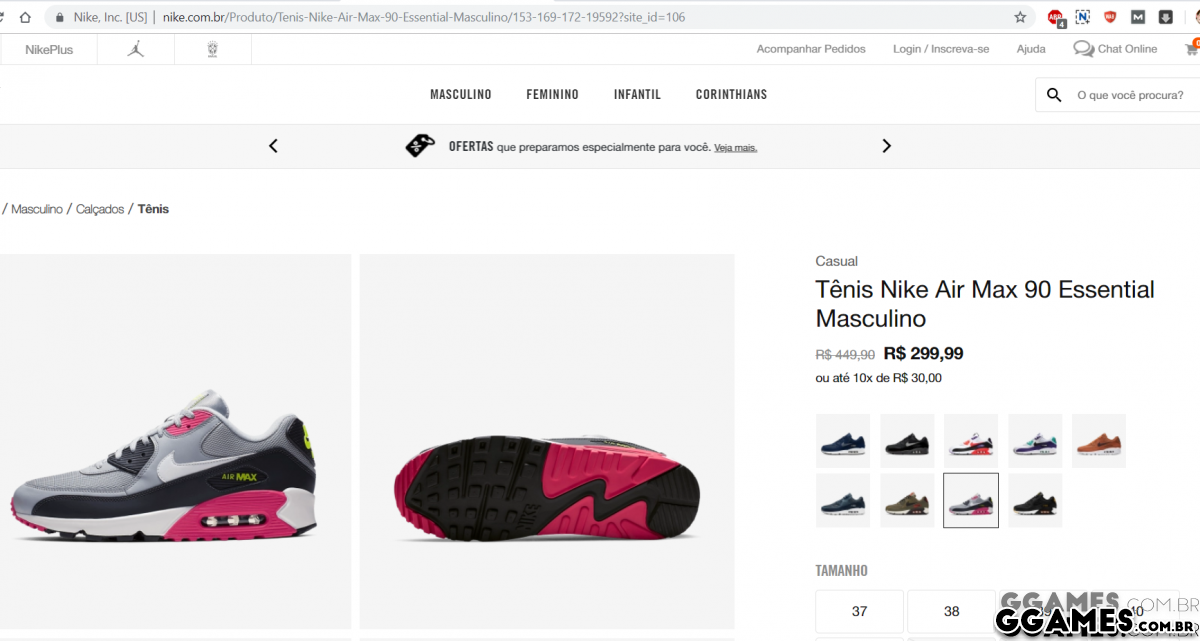Click the search field O que você procura
Viewport: 1200px width, 641px height.
[1130, 95]
